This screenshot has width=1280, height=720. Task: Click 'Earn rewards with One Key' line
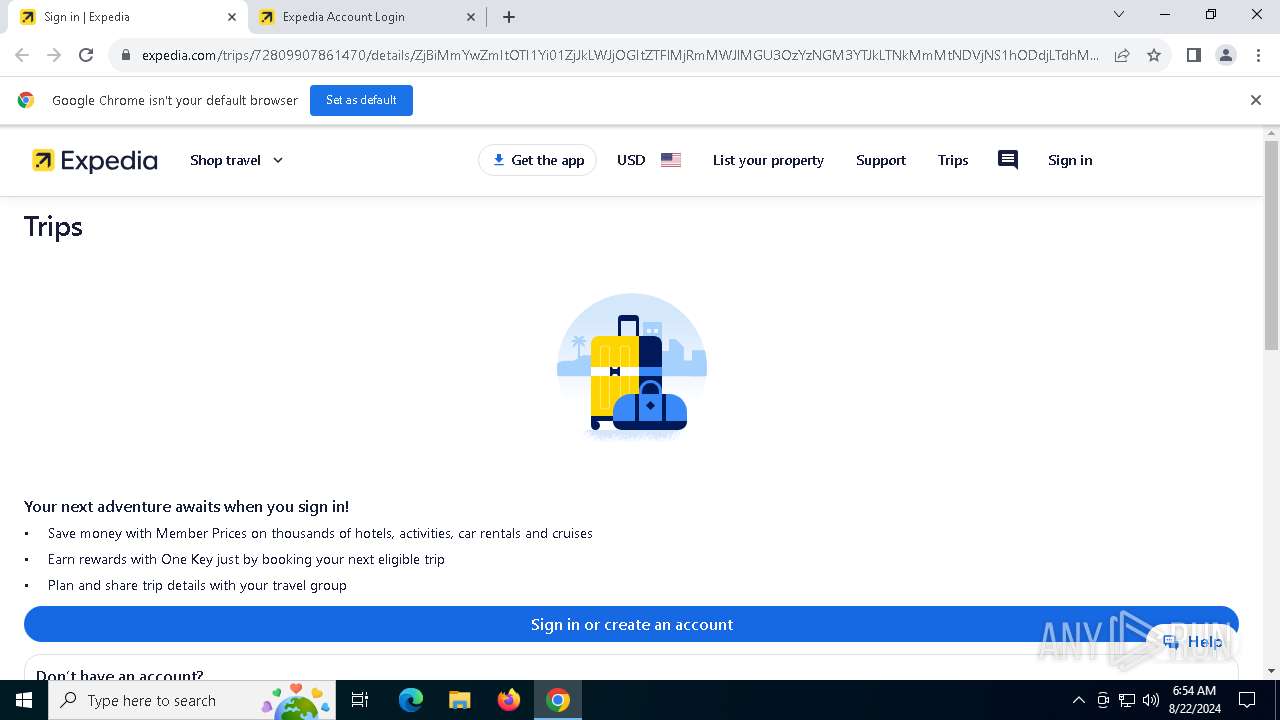(246, 559)
